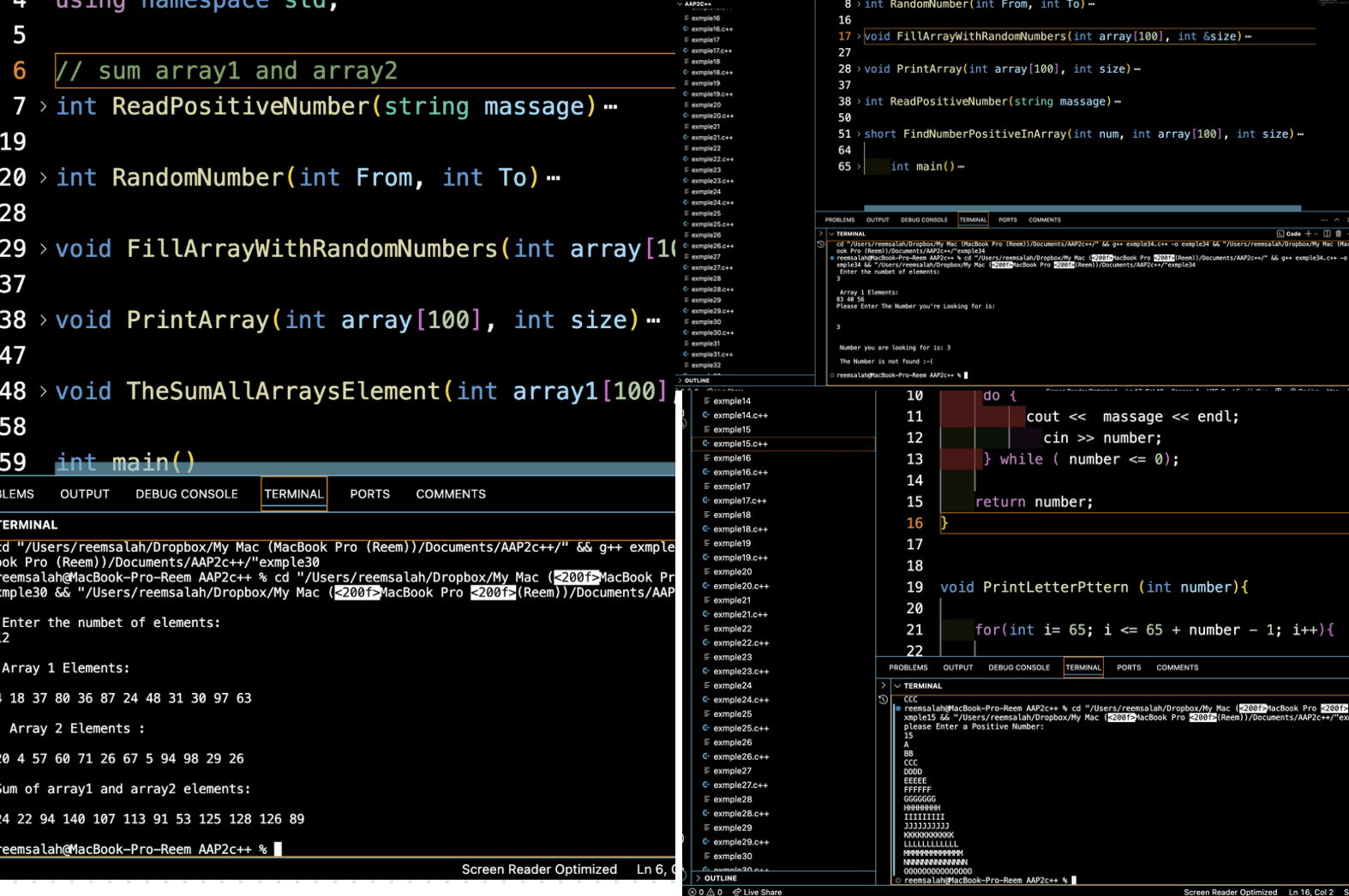
Task: Click the split terminal icon
Action: (1327, 234)
